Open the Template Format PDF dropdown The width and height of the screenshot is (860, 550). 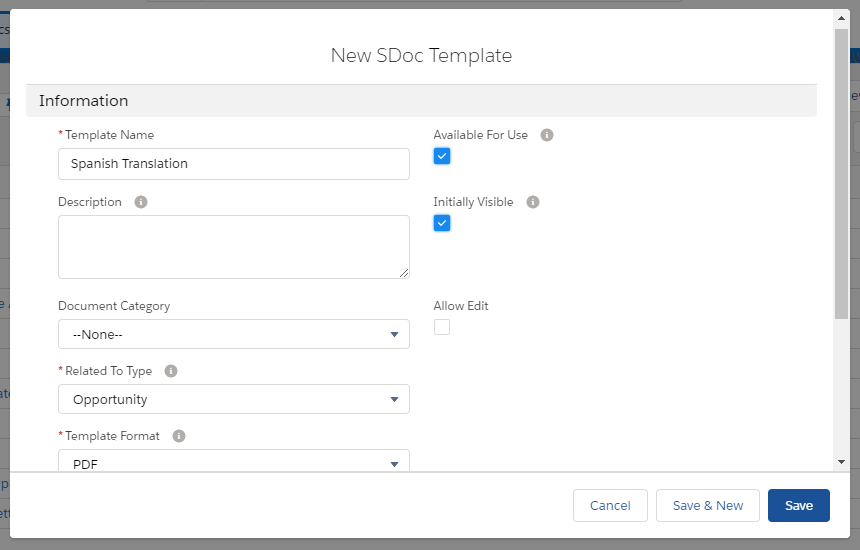[x=234, y=461]
